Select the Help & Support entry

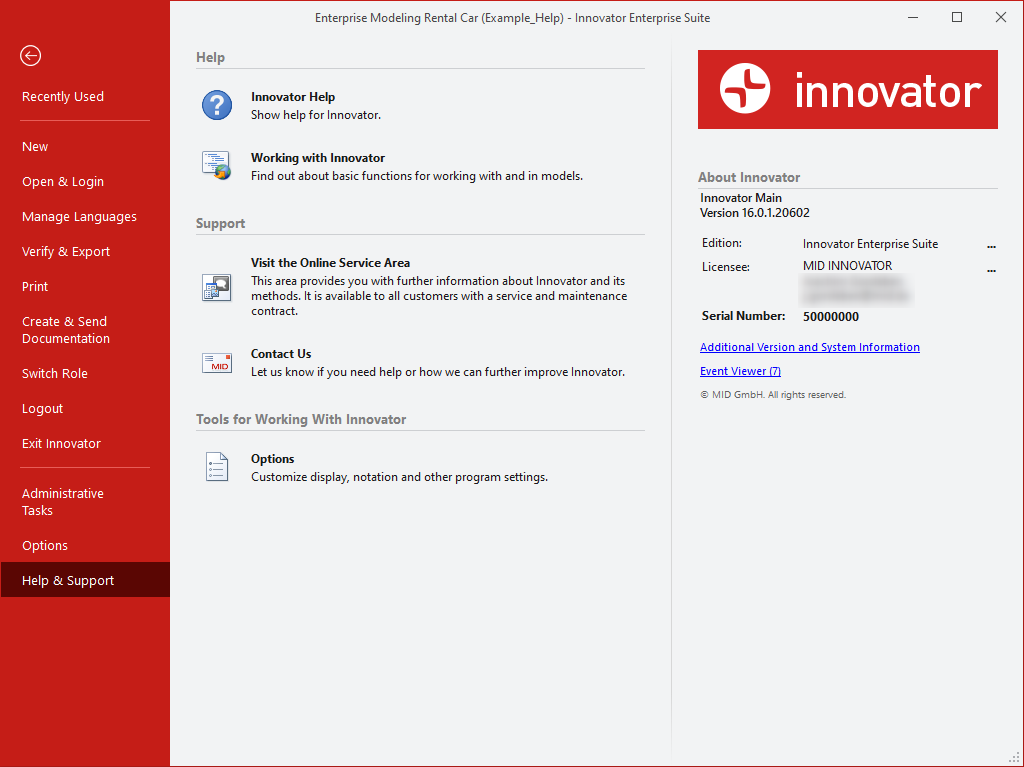pos(85,580)
